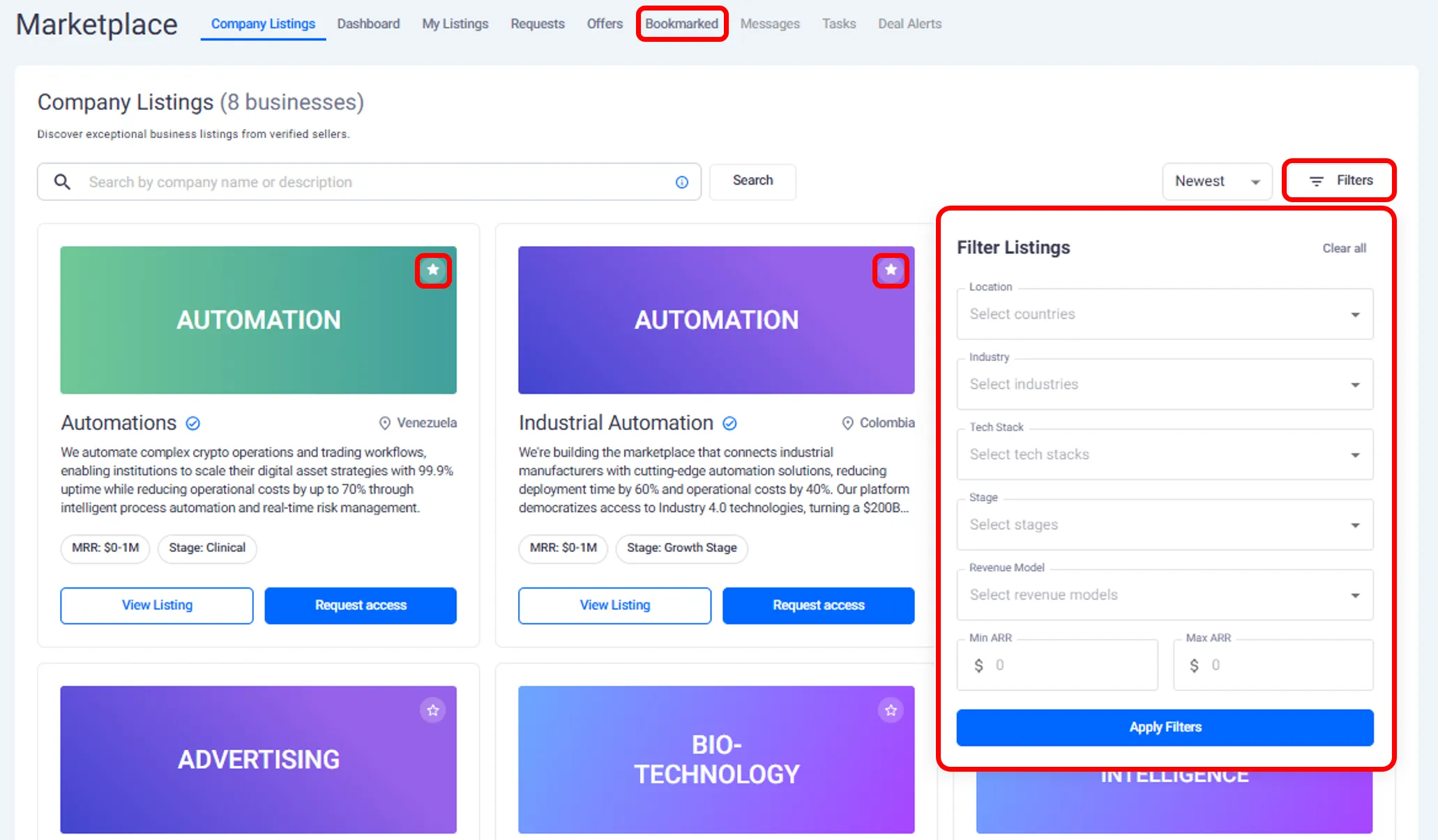Click the search info icon

[x=682, y=182]
